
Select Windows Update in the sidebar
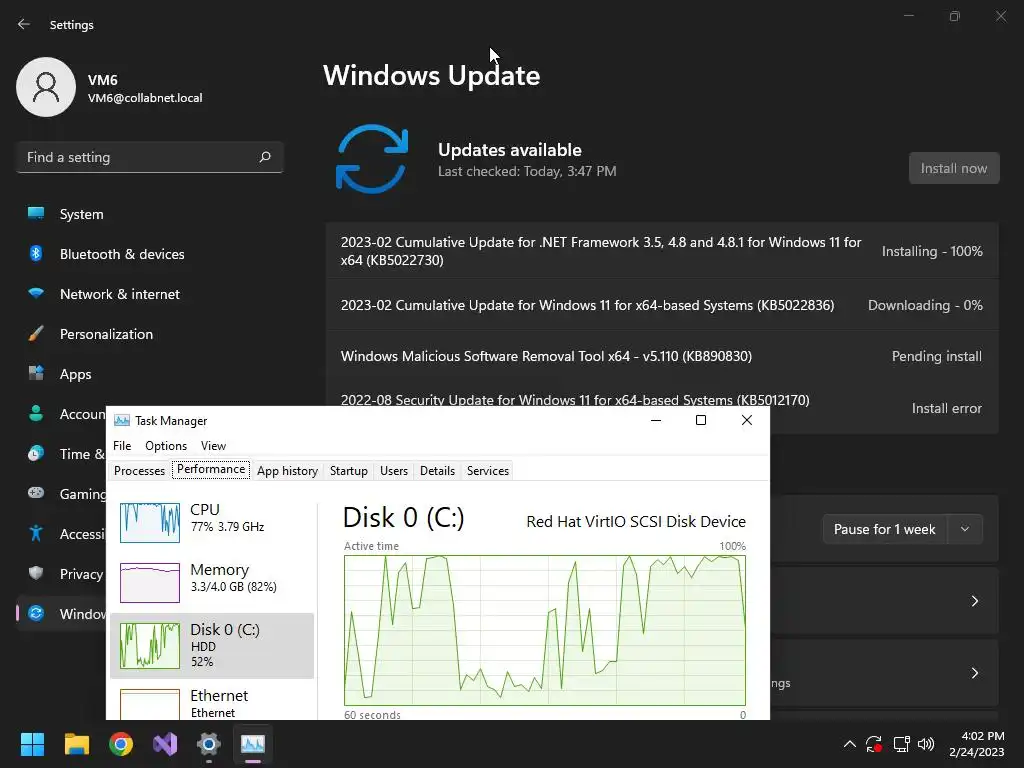coord(61,614)
